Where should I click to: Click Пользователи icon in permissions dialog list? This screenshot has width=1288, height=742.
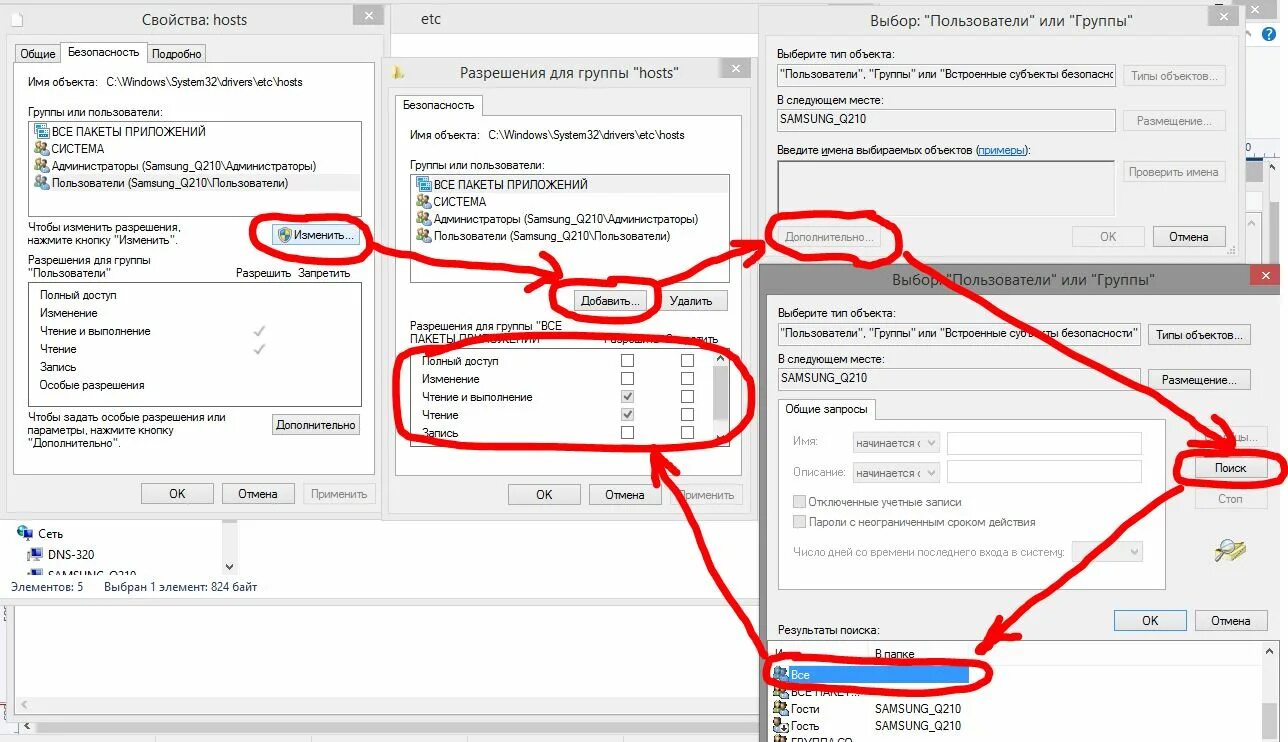423,236
